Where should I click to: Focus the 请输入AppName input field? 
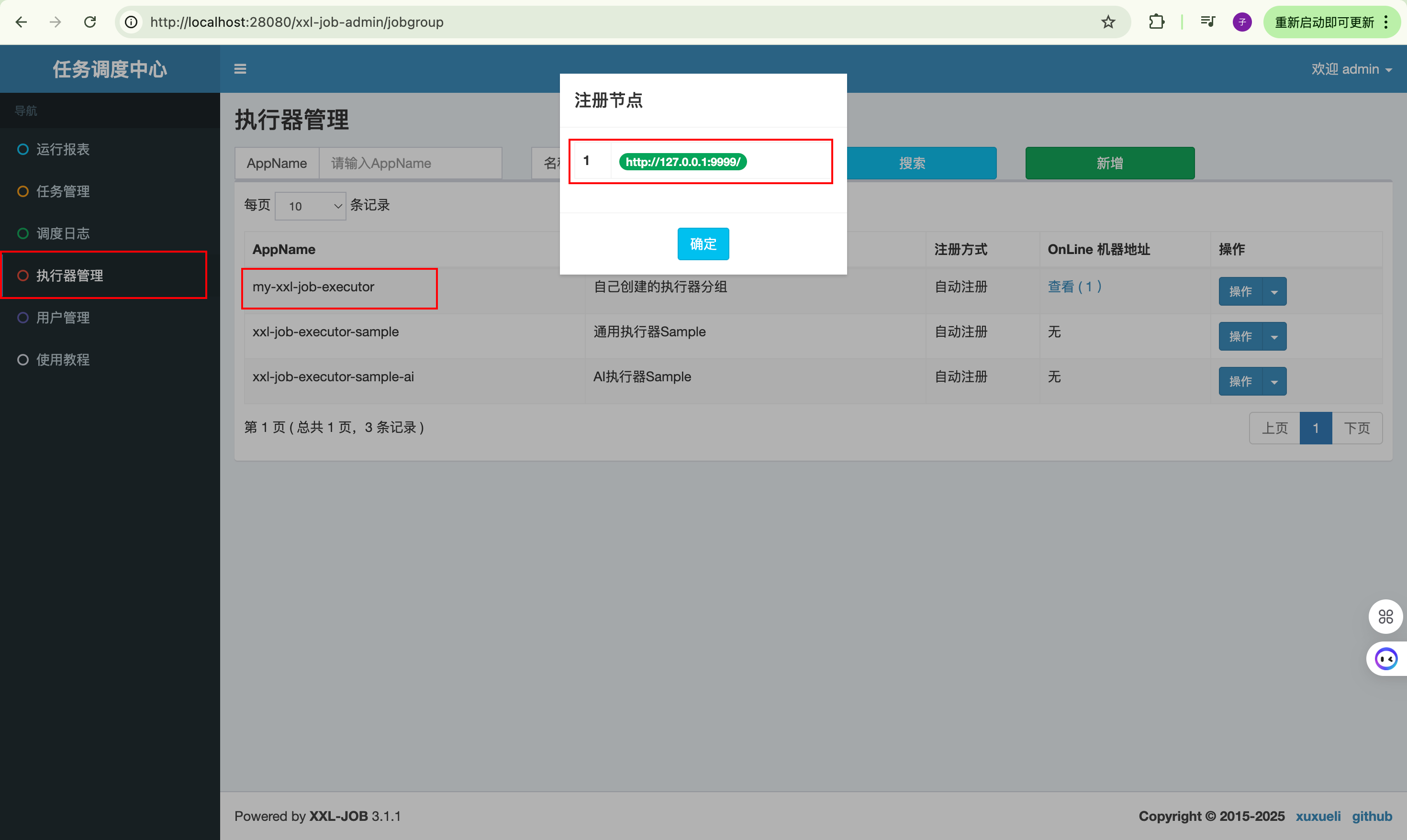[x=411, y=164]
